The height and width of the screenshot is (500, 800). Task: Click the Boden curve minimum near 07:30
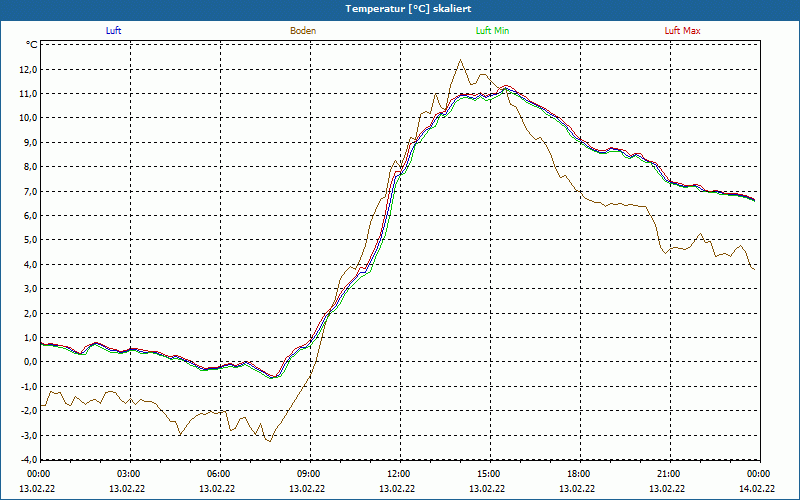pos(270,441)
